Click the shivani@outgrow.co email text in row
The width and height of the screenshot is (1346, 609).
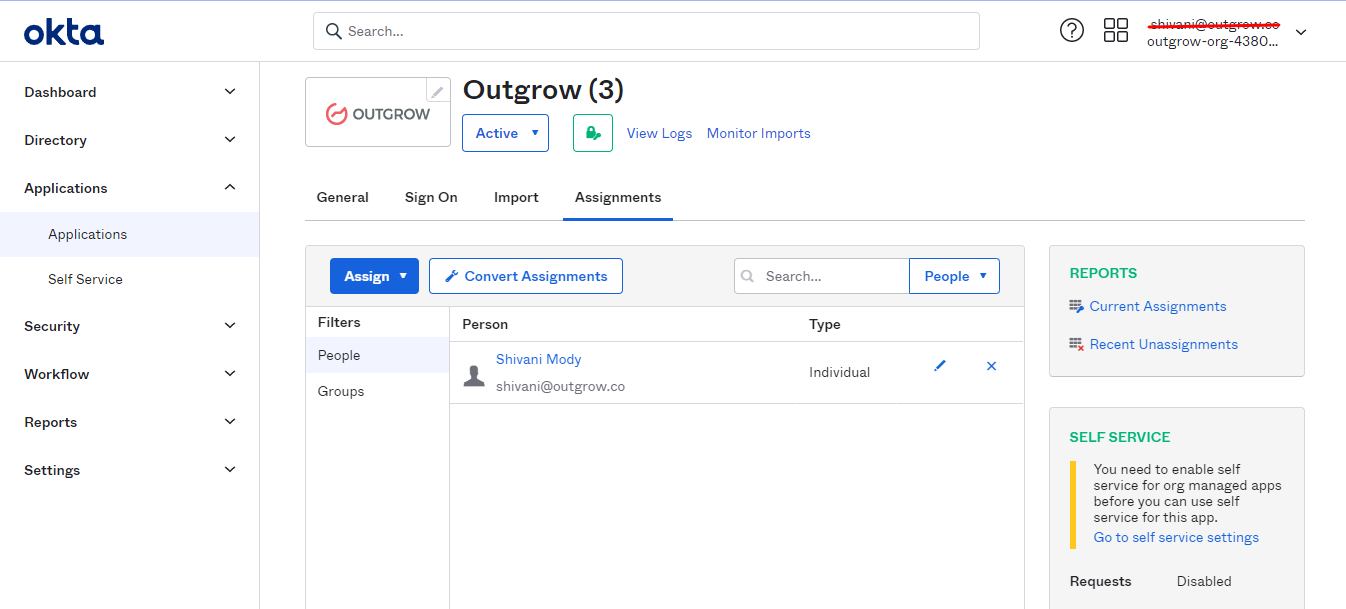(x=560, y=386)
